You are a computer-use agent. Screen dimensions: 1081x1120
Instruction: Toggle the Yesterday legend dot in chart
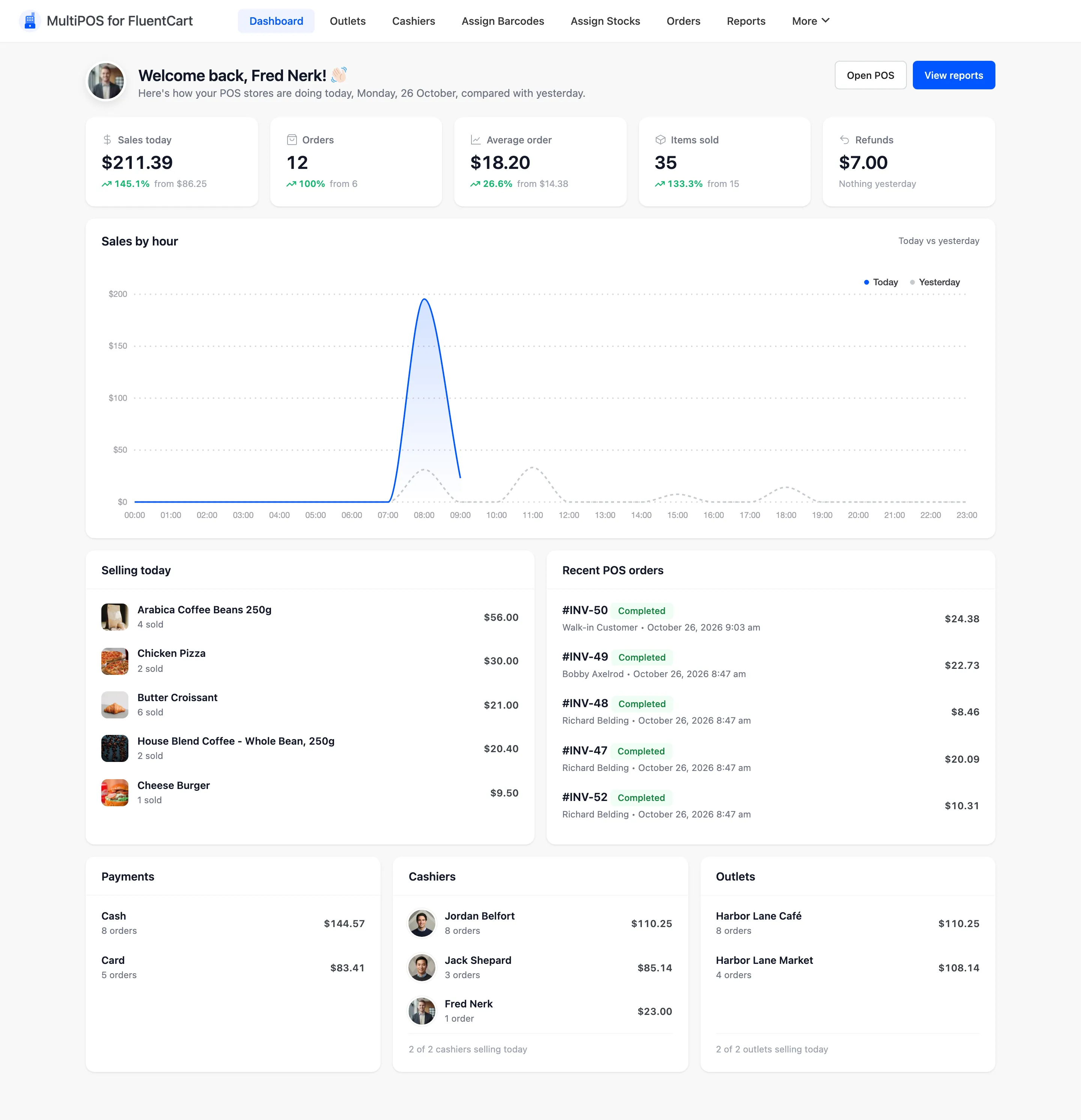click(912, 282)
